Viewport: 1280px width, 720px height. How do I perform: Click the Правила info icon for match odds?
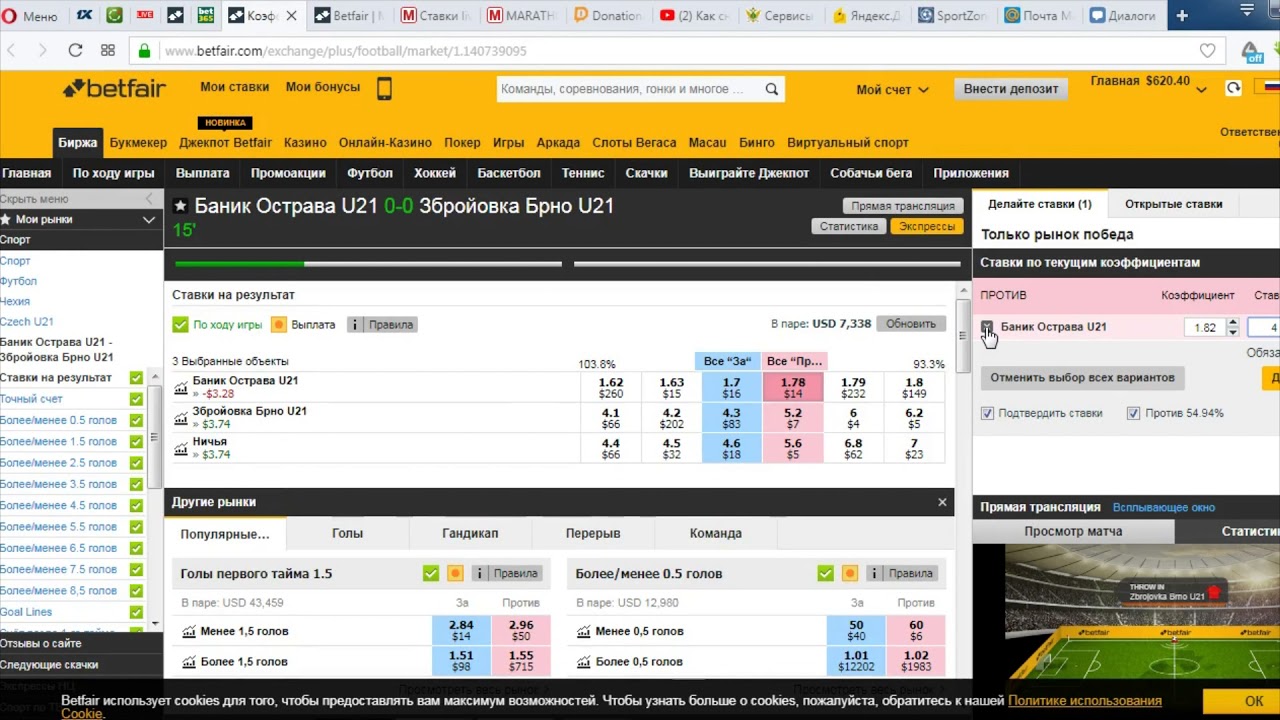point(382,324)
